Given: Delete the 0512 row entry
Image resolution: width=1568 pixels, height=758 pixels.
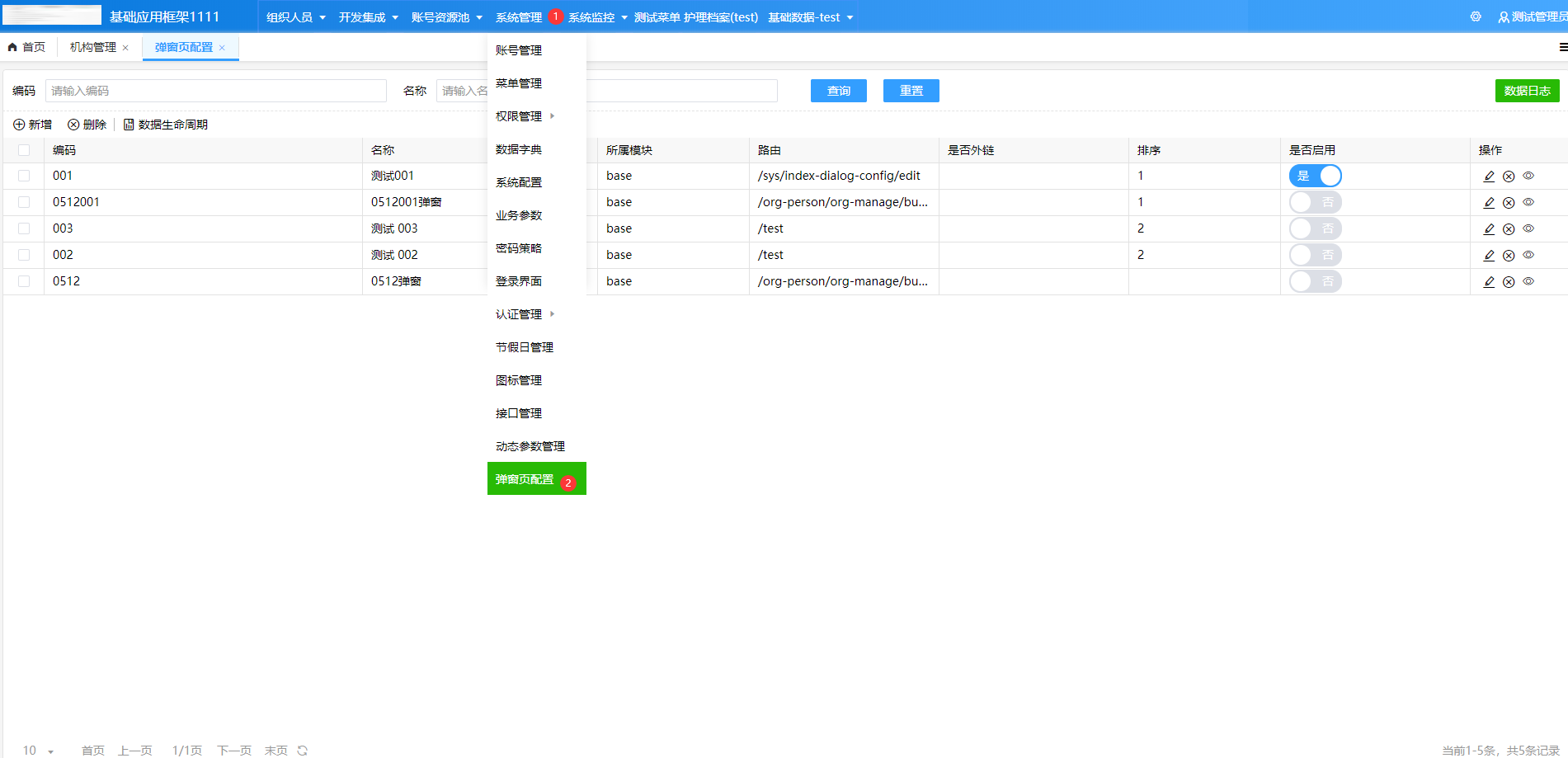Looking at the screenshot, I should click(1509, 281).
